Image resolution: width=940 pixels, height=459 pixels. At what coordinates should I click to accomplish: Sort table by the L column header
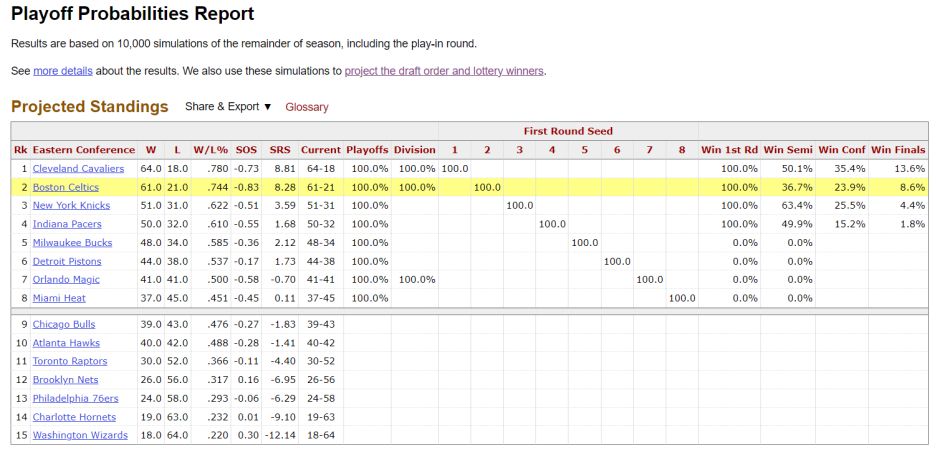tap(177, 150)
